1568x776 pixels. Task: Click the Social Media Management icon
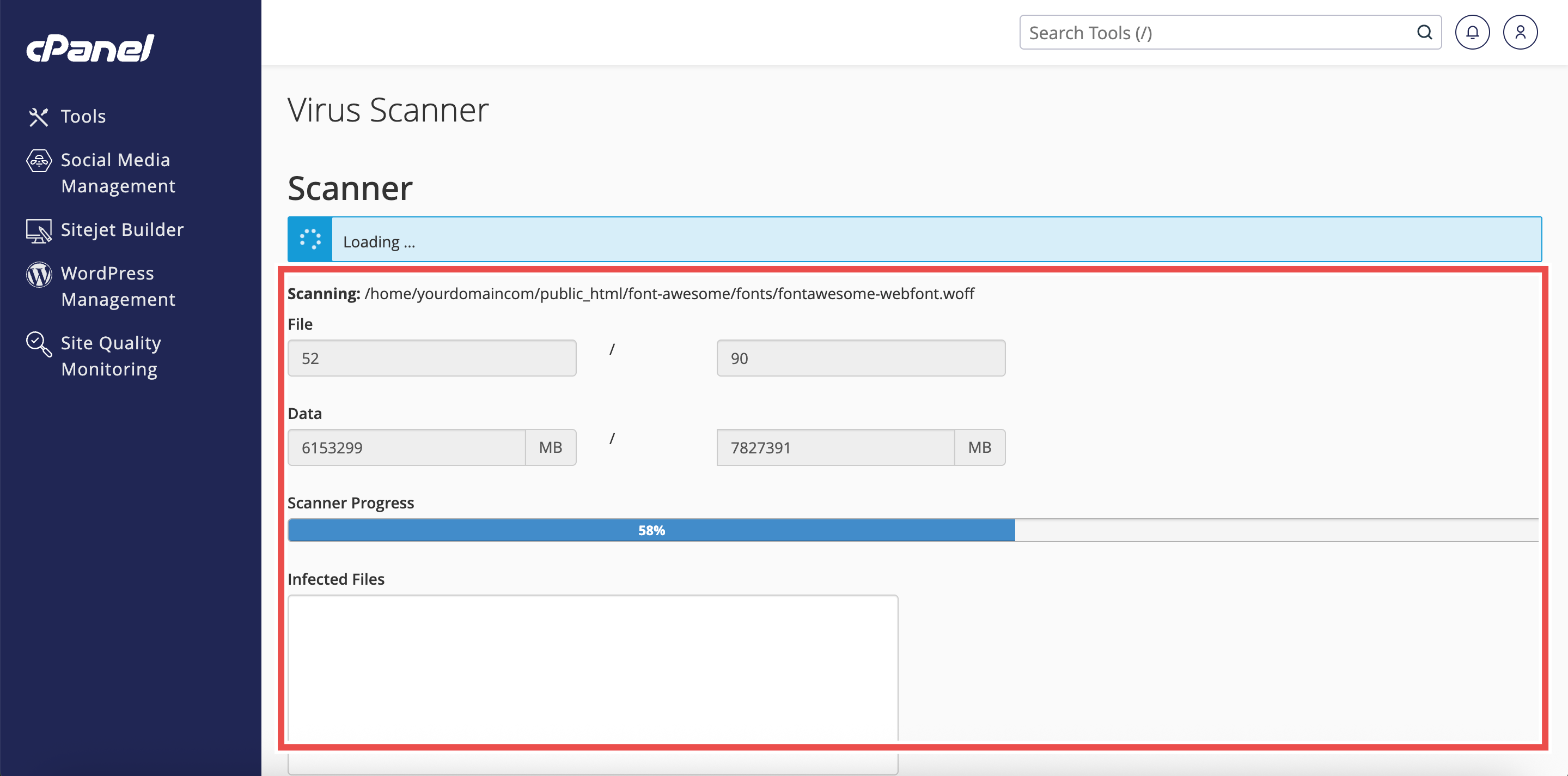pos(39,161)
